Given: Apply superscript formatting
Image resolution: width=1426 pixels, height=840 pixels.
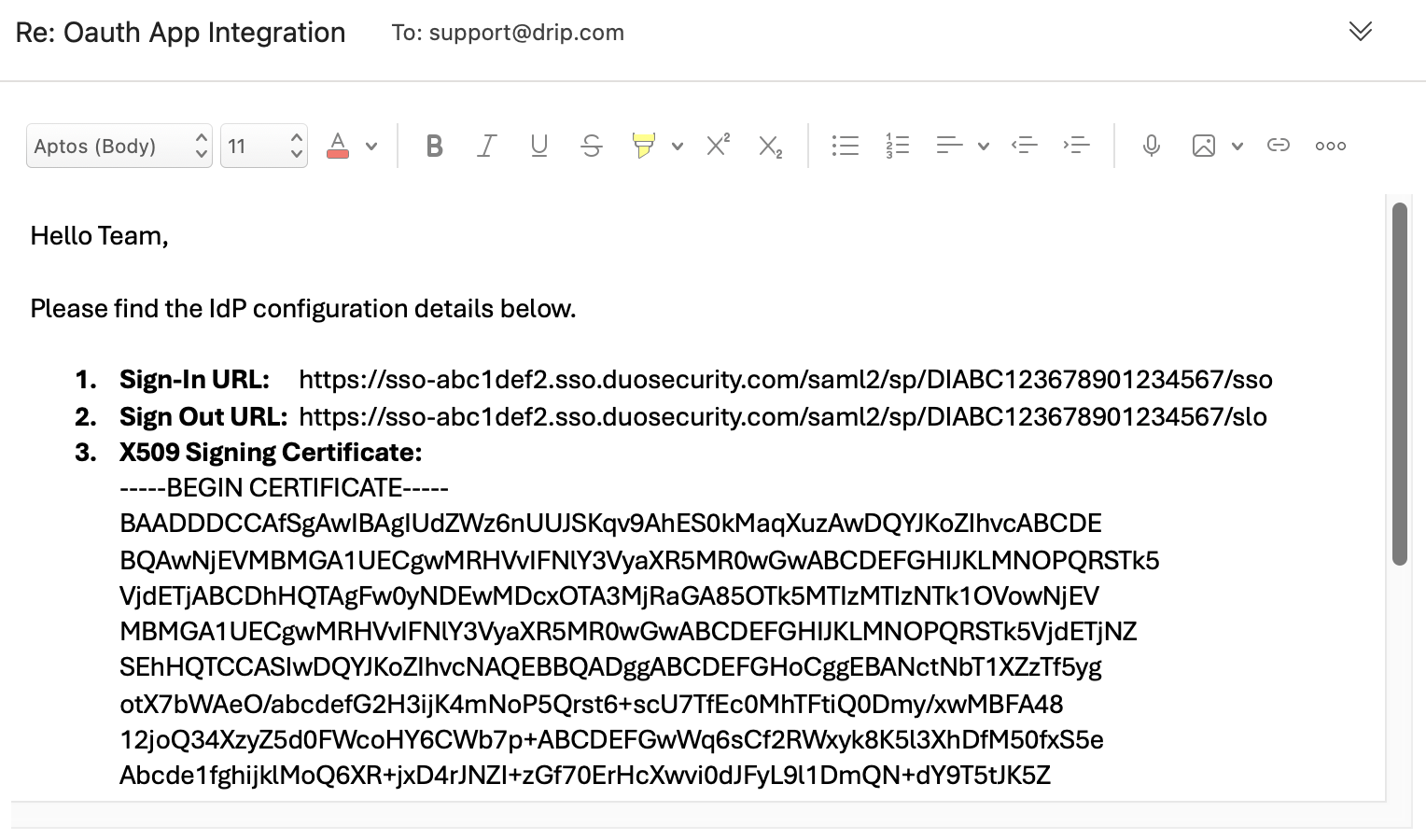Looking at the screenshot, I should (x=717, y=145).
